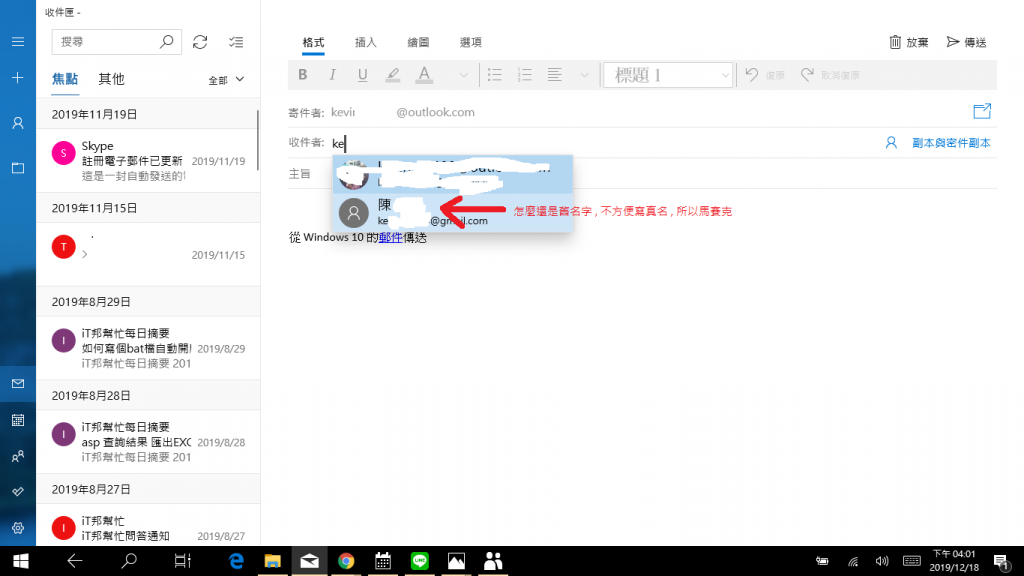Open contact picker person icon
The height and width of the screenshot is (576, 1024).
(x=891, y=142)
